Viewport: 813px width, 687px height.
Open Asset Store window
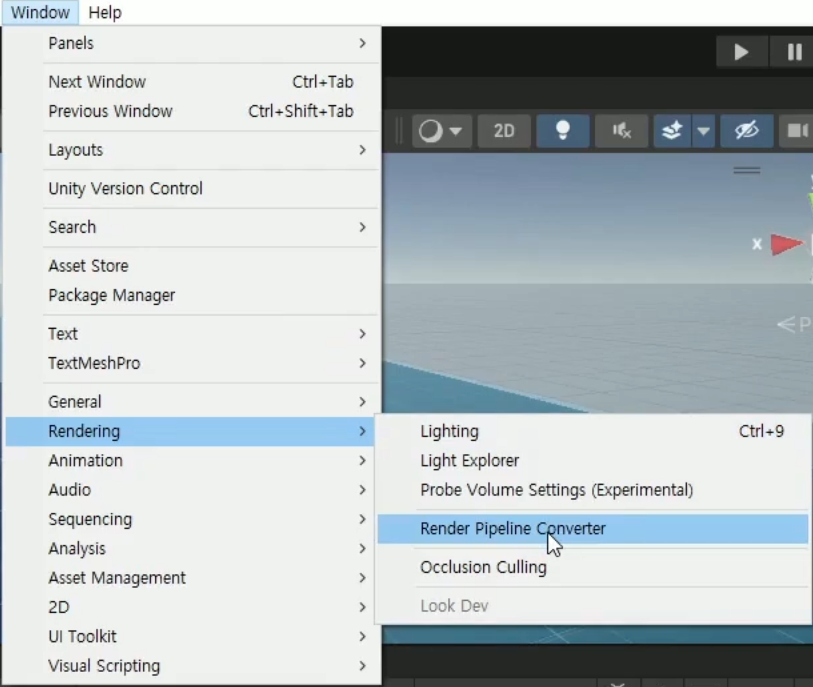click(193, 266)
